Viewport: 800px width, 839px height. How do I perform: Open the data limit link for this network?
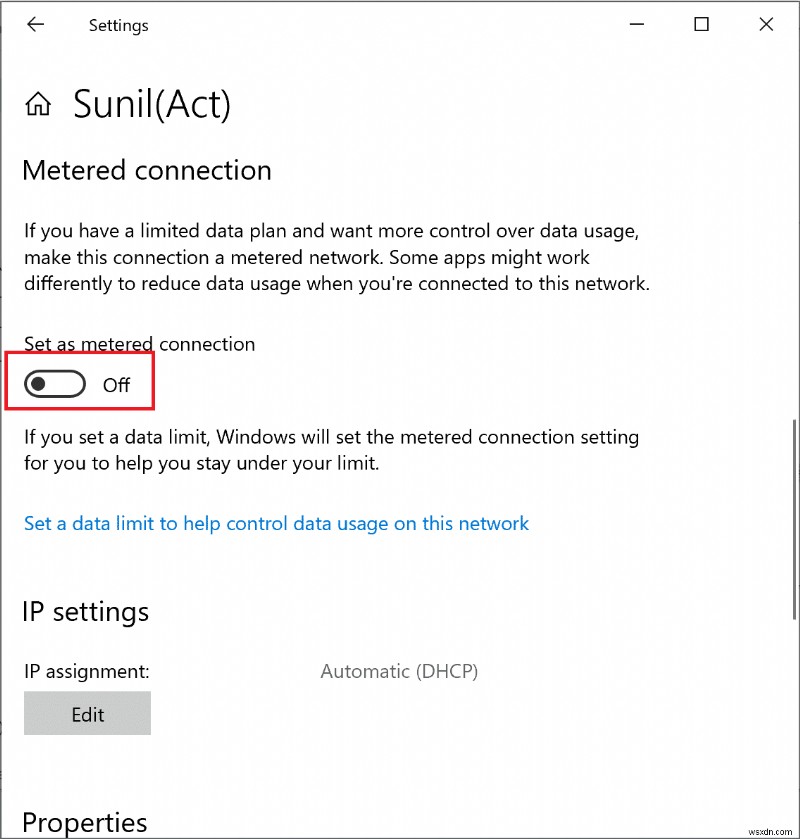(276, 523)
